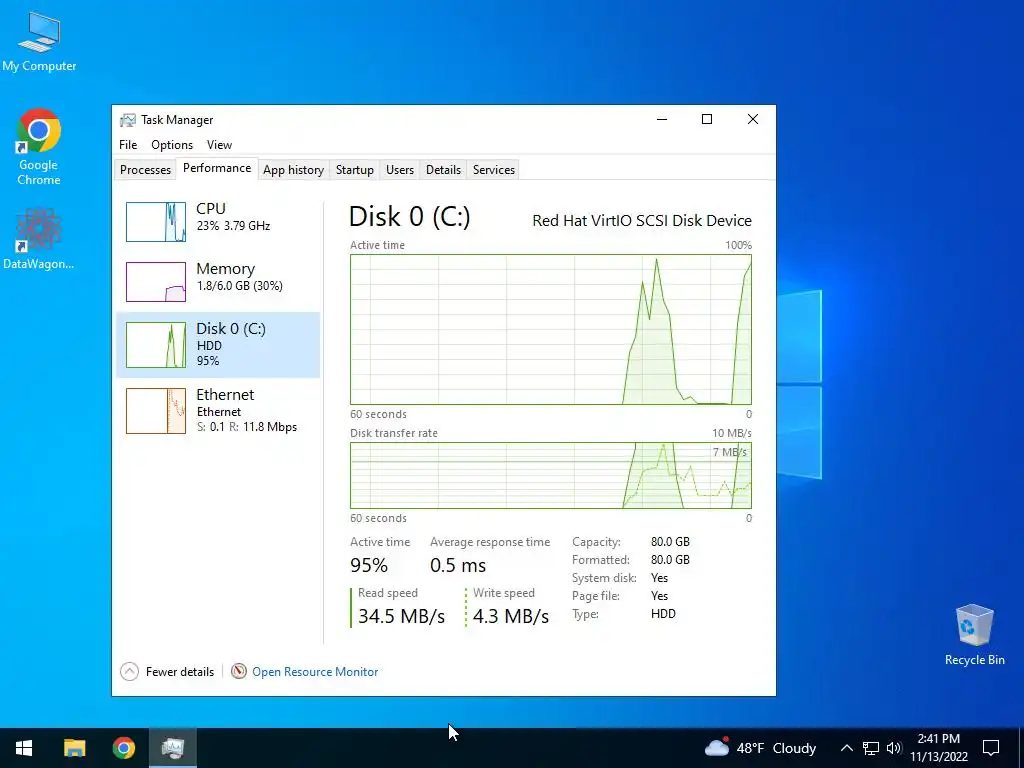Screen dimensions: 1024x768
Task: Click the Resource Monitor icon
Action: [239, 671]
